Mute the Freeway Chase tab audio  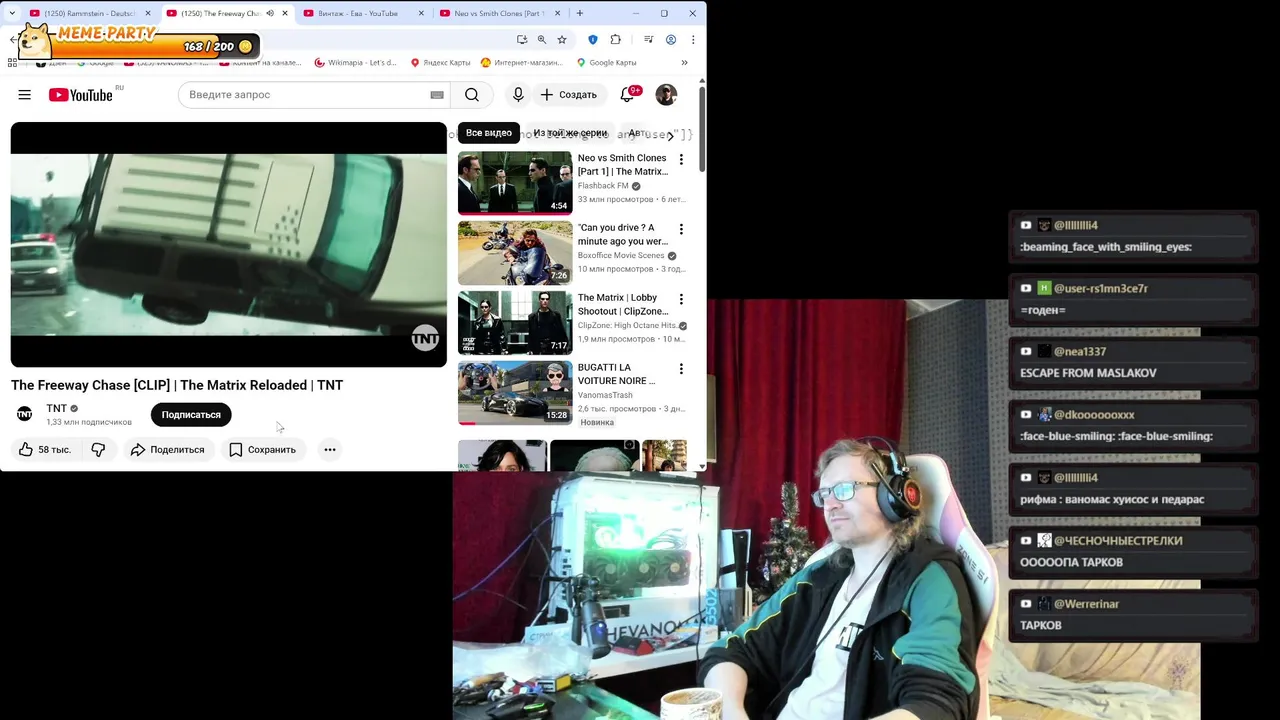point(269,13)
